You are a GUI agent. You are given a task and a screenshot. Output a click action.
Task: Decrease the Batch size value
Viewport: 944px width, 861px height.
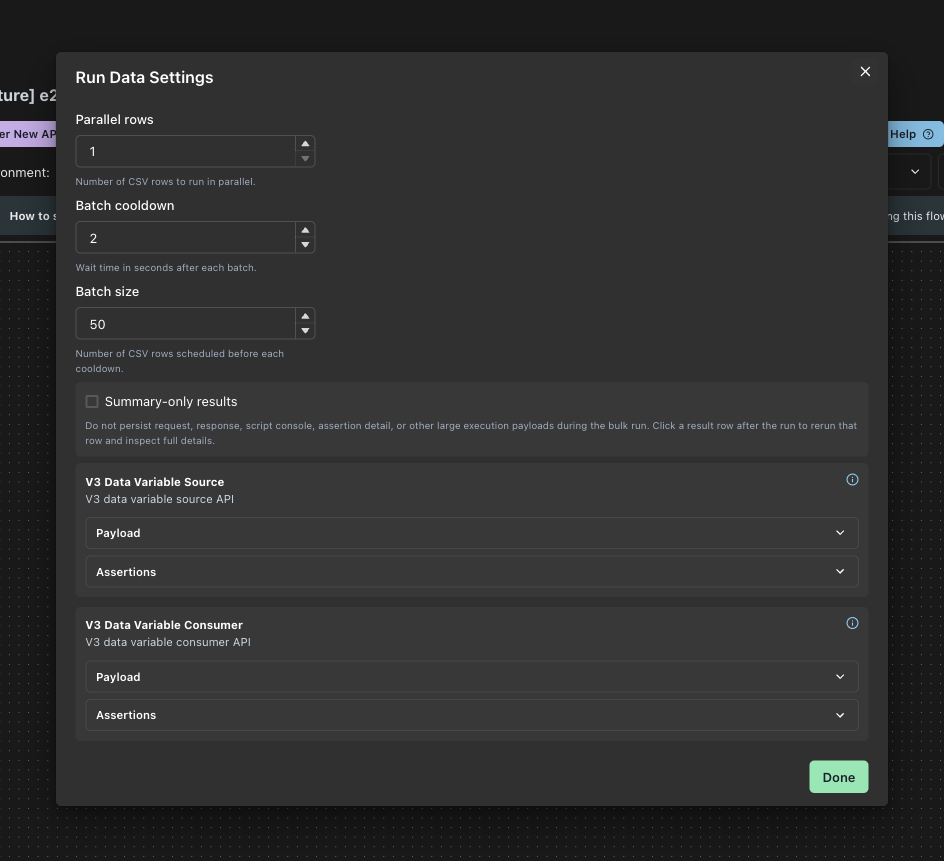tap(305, 331)
